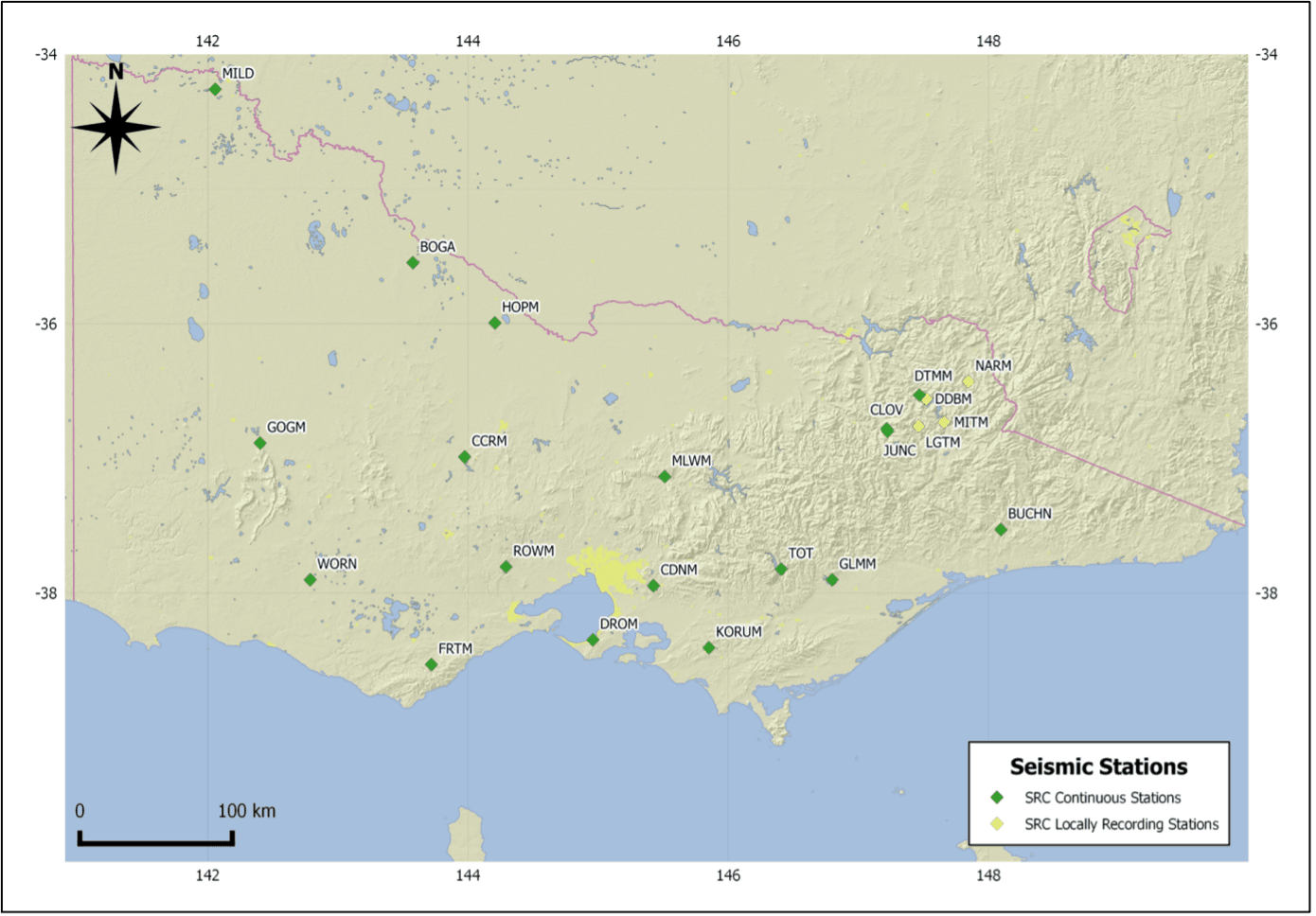The width and height of the screenshot is (1316, 916).
Task: Click the green SRC Continuous Stations legend symbol
Action: 997,798
